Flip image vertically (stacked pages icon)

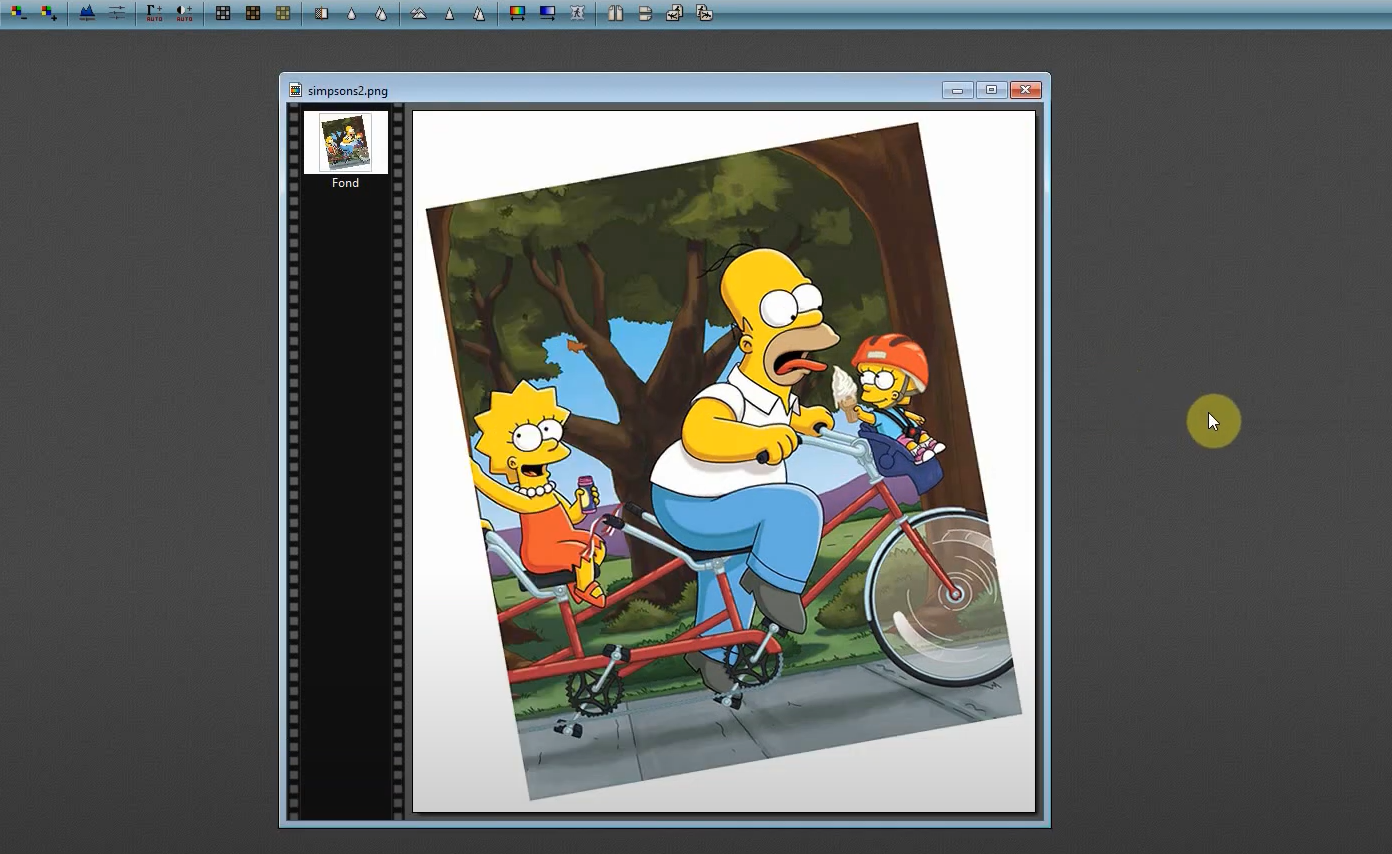point(645,14)
